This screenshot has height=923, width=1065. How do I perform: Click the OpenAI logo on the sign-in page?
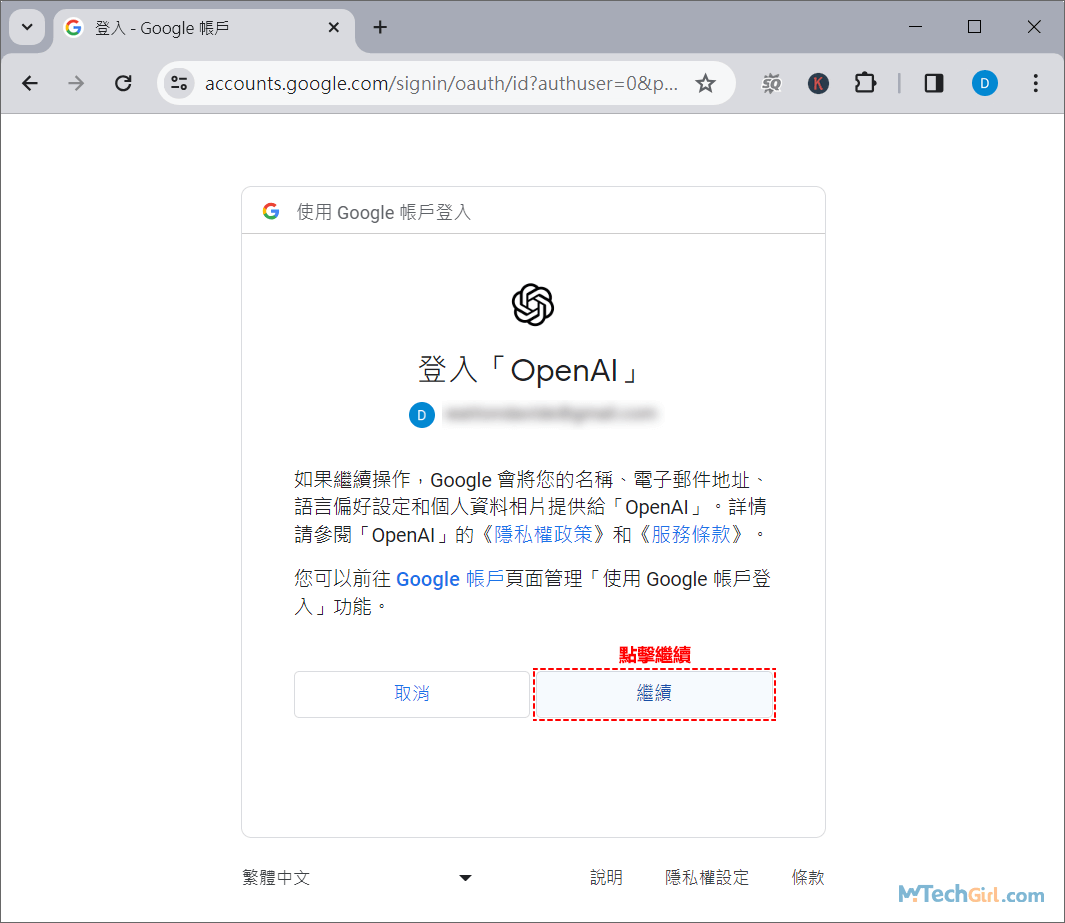tap(532, 304)
